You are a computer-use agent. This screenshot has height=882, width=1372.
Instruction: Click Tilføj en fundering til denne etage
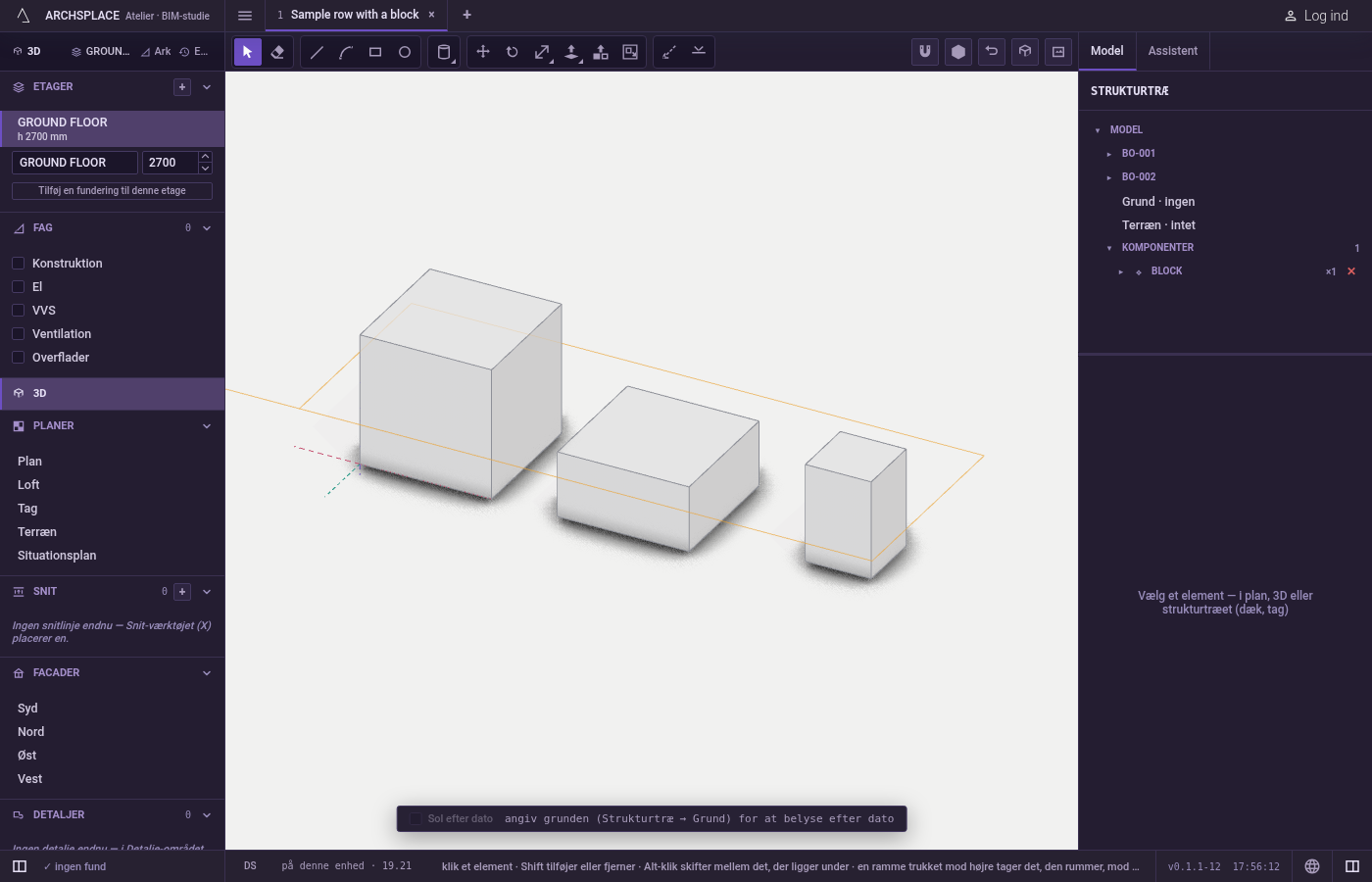coord(112,191)
